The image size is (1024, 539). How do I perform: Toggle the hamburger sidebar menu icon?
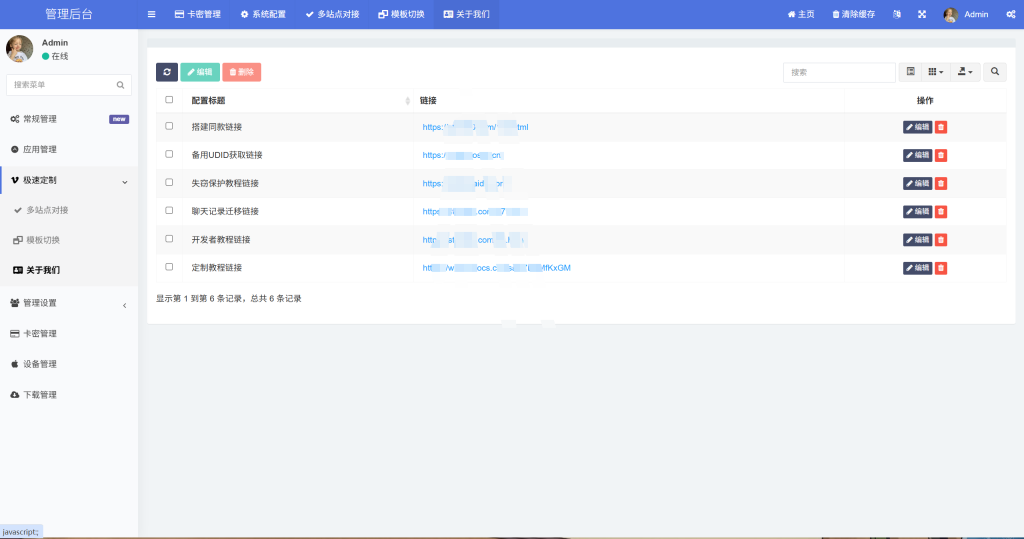point(151,15)
